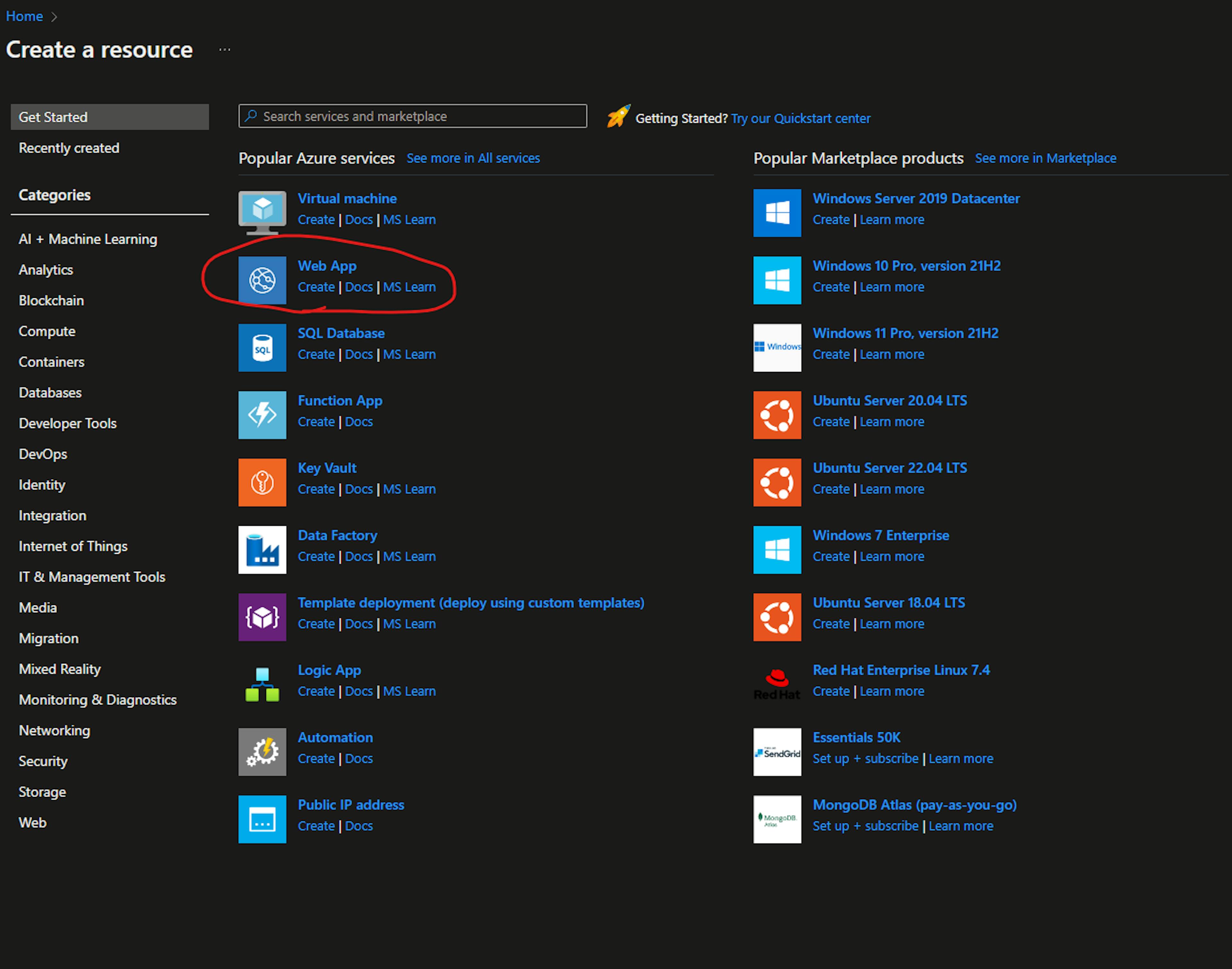Open the Databases category

tap(50, 393)
